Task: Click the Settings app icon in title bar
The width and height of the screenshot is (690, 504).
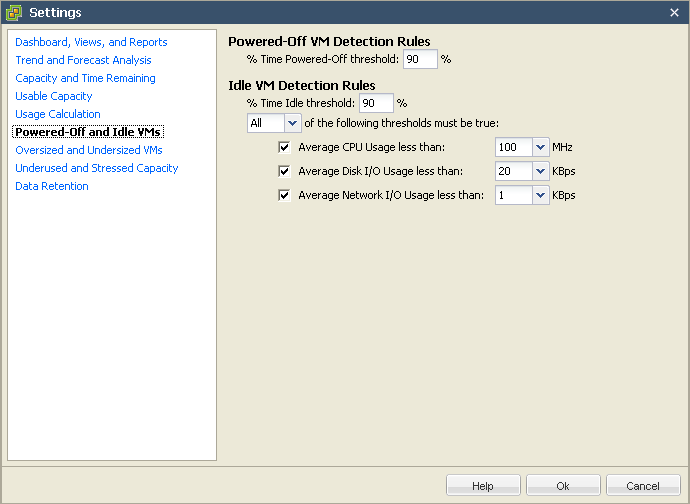Action: 14,12
